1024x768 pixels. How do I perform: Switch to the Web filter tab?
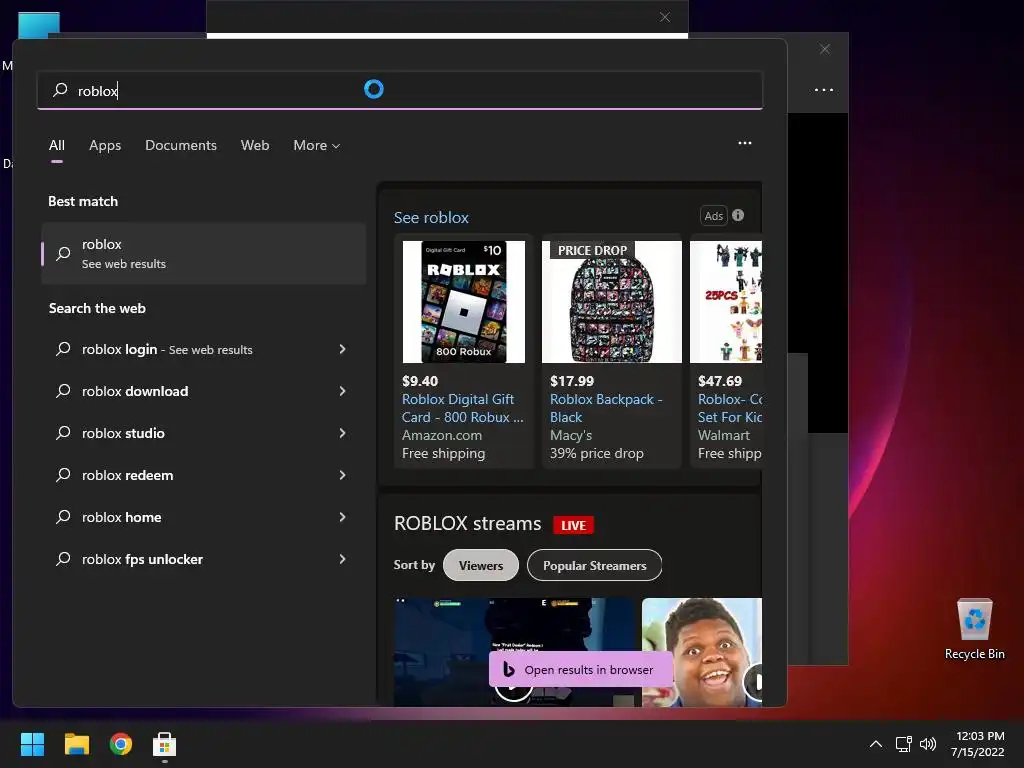(255, 146)
